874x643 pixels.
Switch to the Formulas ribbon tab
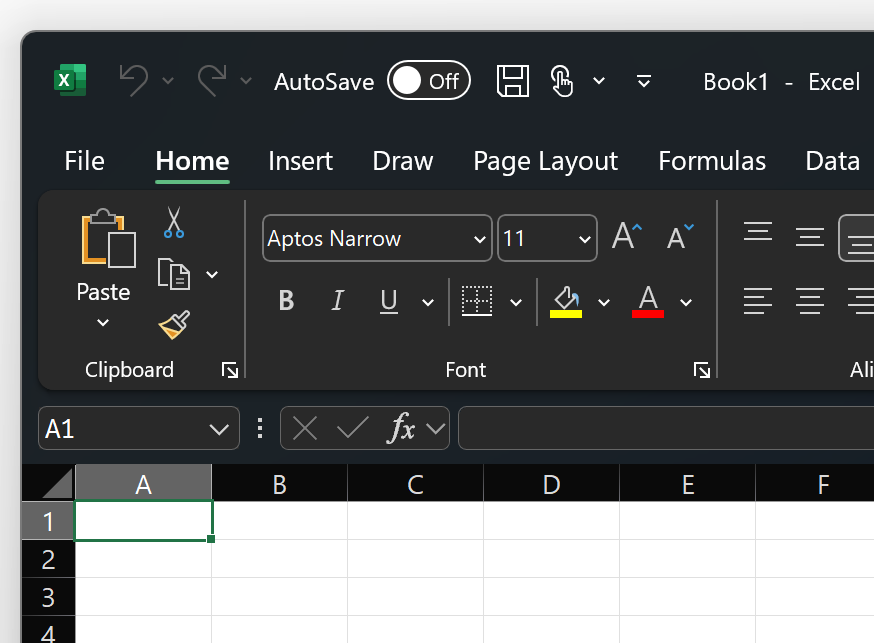(x=711, y=161)
